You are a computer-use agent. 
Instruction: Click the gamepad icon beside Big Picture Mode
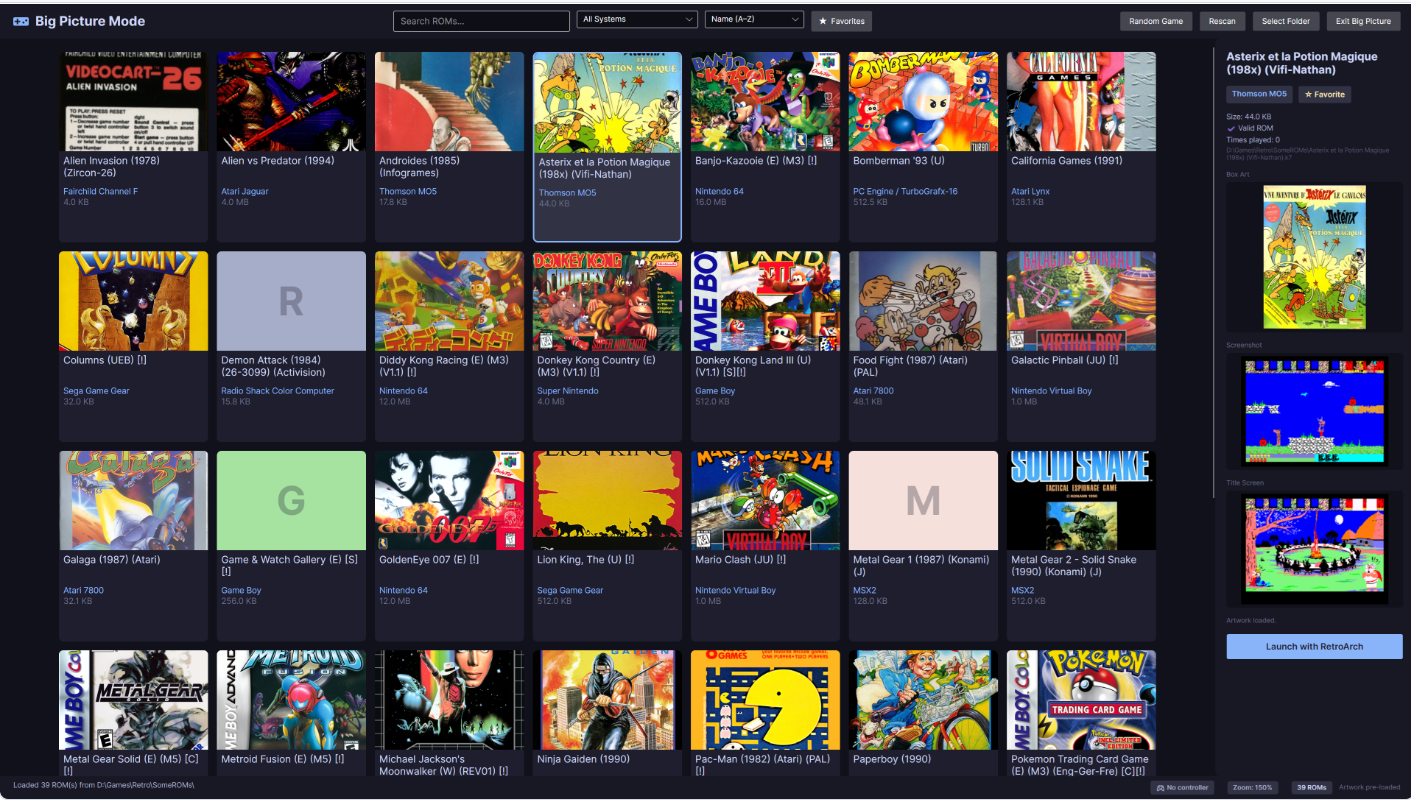click(x=20, y=21)
